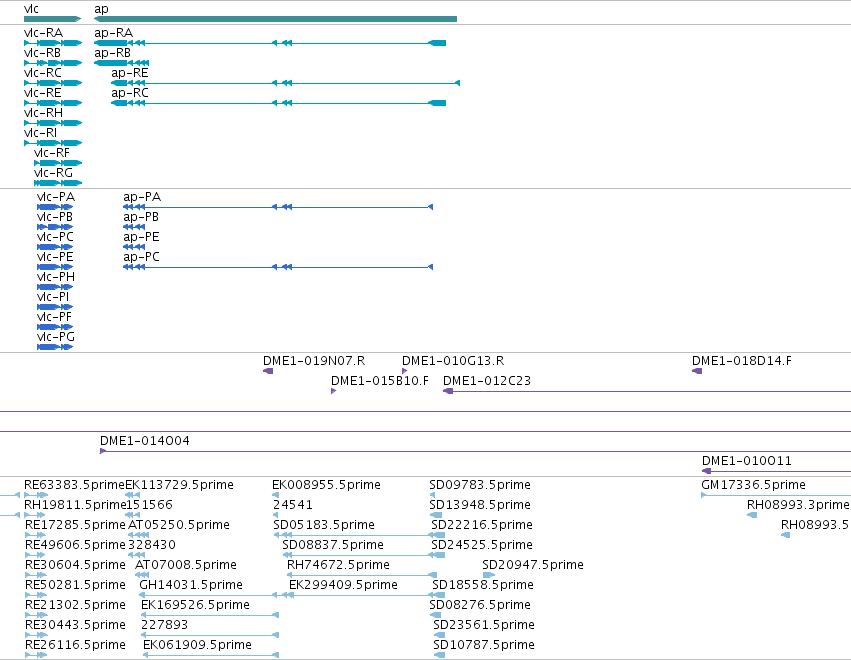851x660 pixels.
Task: Select vlc-PA protein feature
Action: (55, 207)
